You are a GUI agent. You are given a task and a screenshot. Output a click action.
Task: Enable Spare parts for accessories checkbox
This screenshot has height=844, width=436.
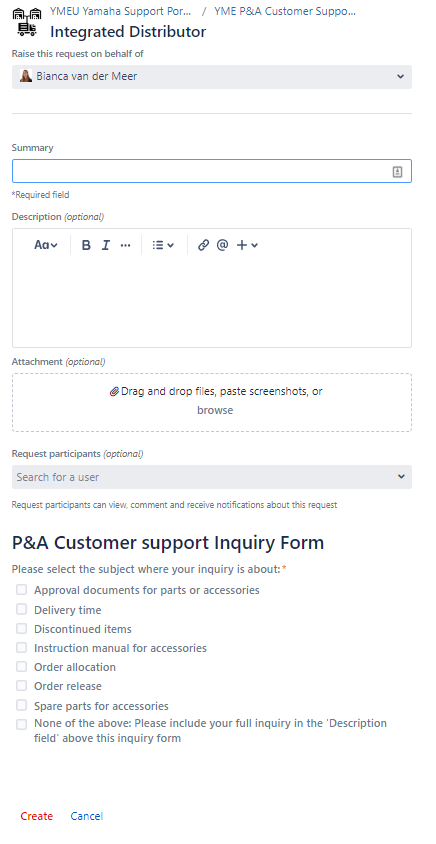(22, 705)
